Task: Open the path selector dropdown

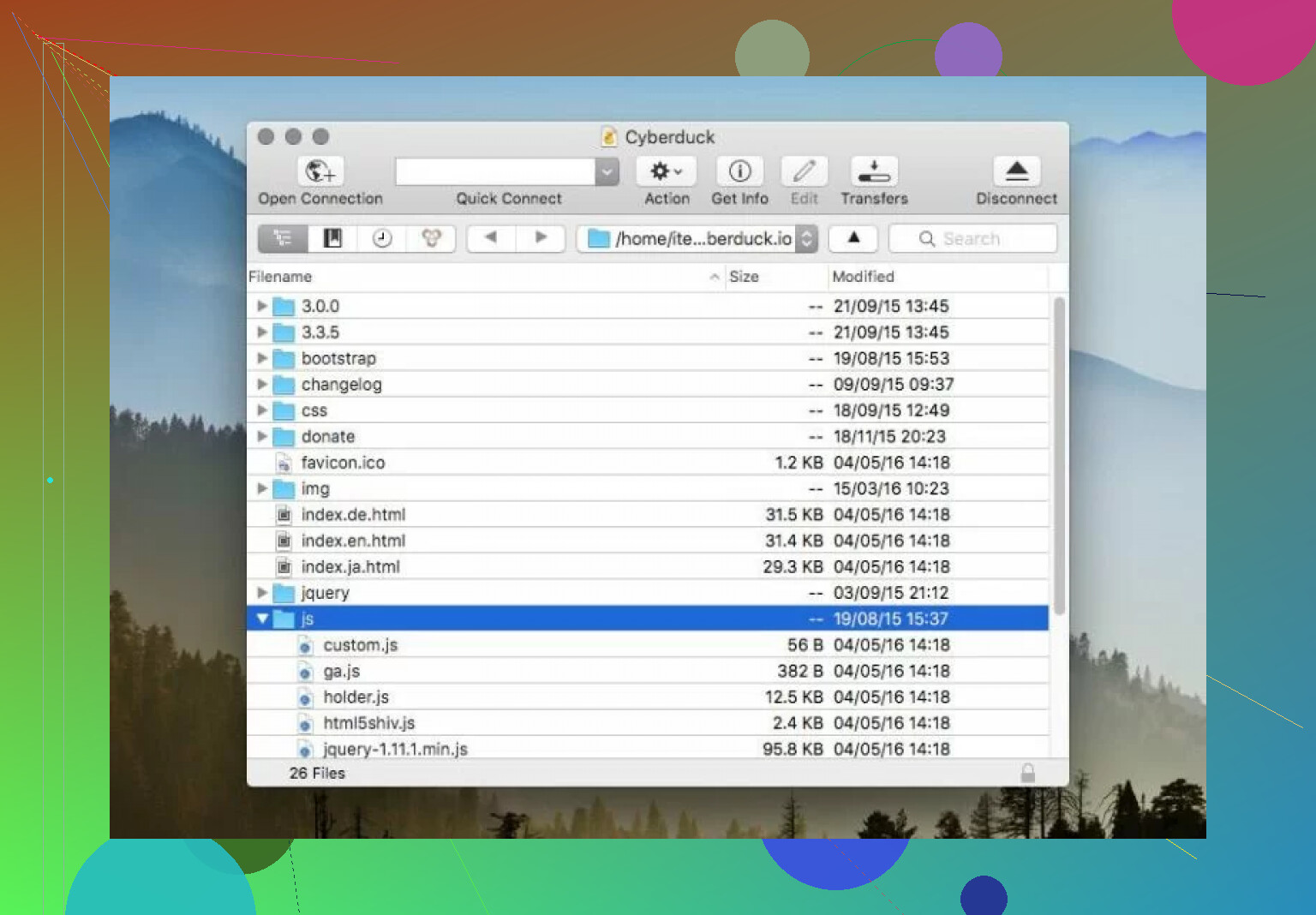Action: 806,239
